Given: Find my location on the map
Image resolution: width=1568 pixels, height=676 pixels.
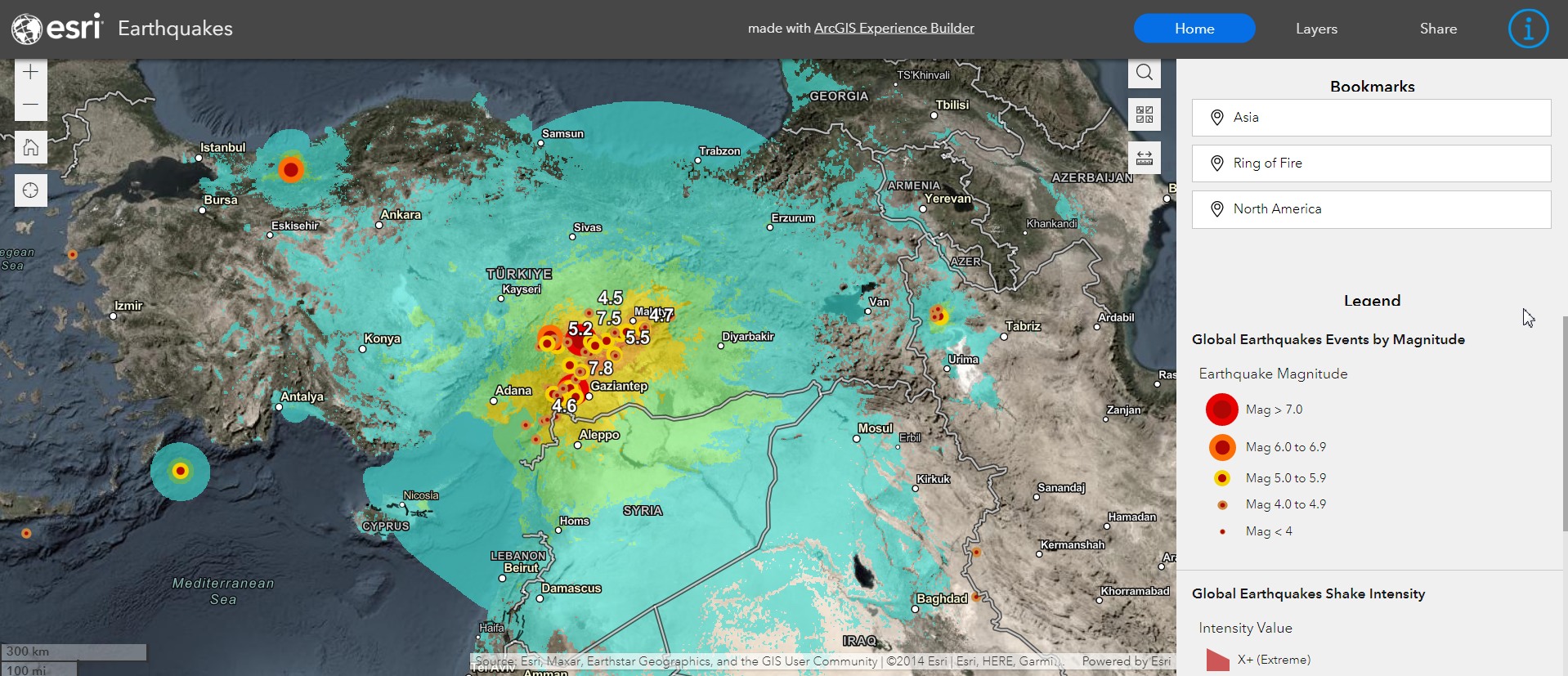Looking at the screenshot, I should (x=30, y=190).
